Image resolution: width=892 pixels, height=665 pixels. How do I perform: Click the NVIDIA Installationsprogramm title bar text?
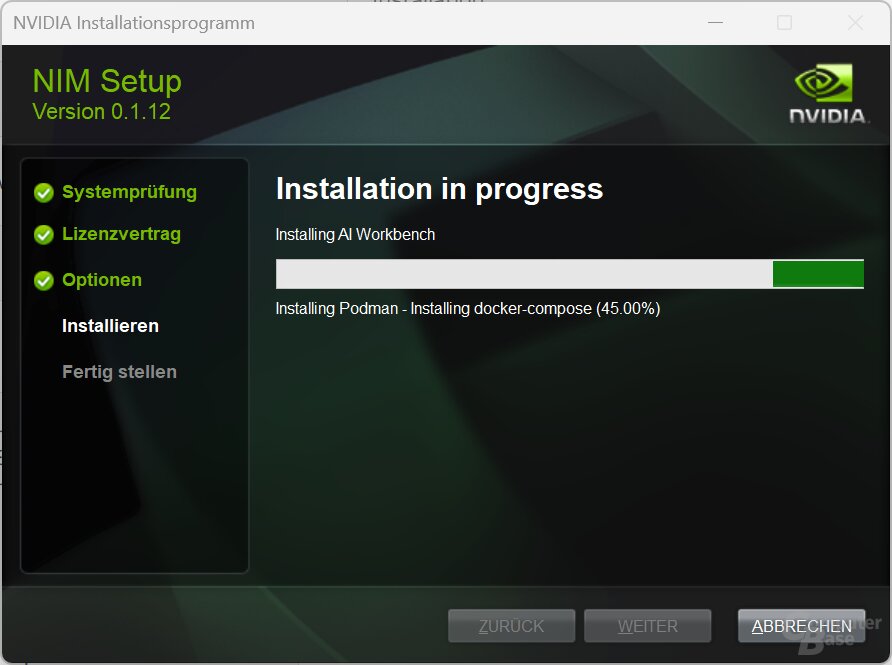click(x=133, y=22)
